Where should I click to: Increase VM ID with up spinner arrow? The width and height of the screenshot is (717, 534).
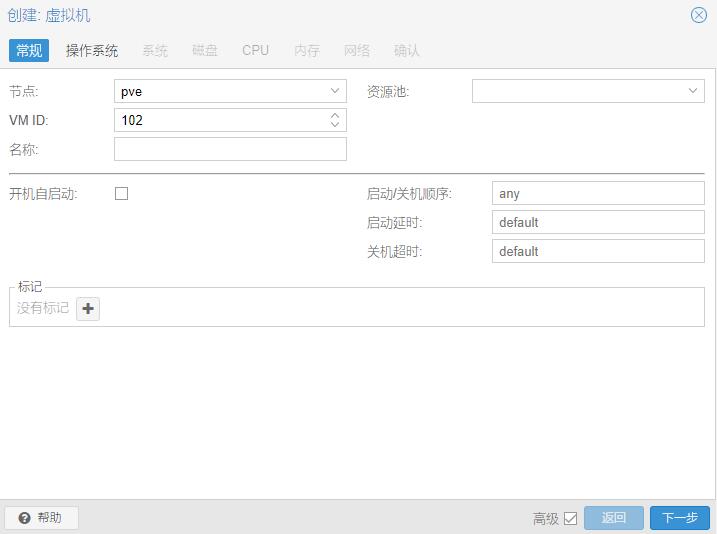pos(335,115)
